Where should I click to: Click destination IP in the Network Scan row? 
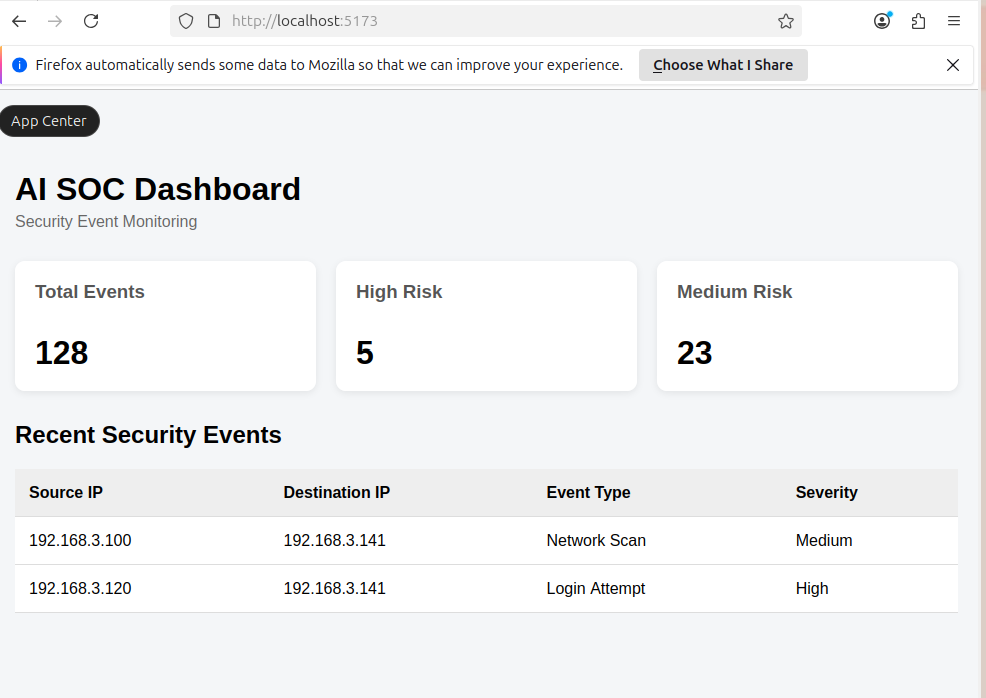pos(335,540)
